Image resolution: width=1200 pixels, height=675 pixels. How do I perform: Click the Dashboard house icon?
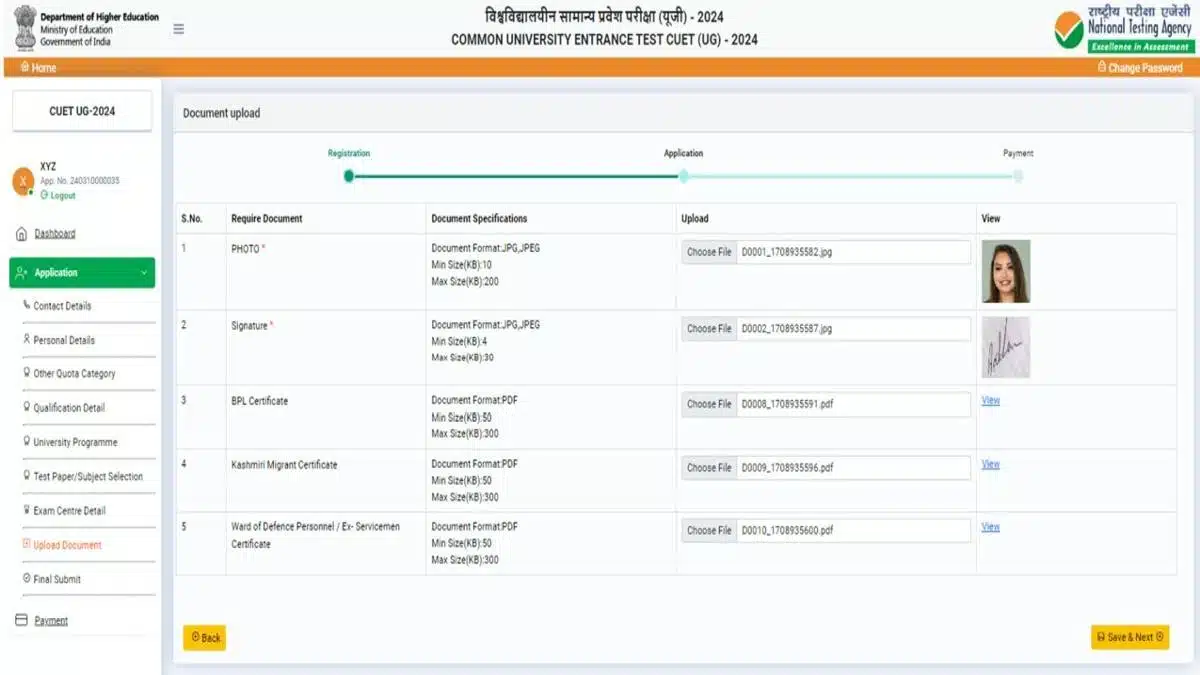(x=22, y=234)
